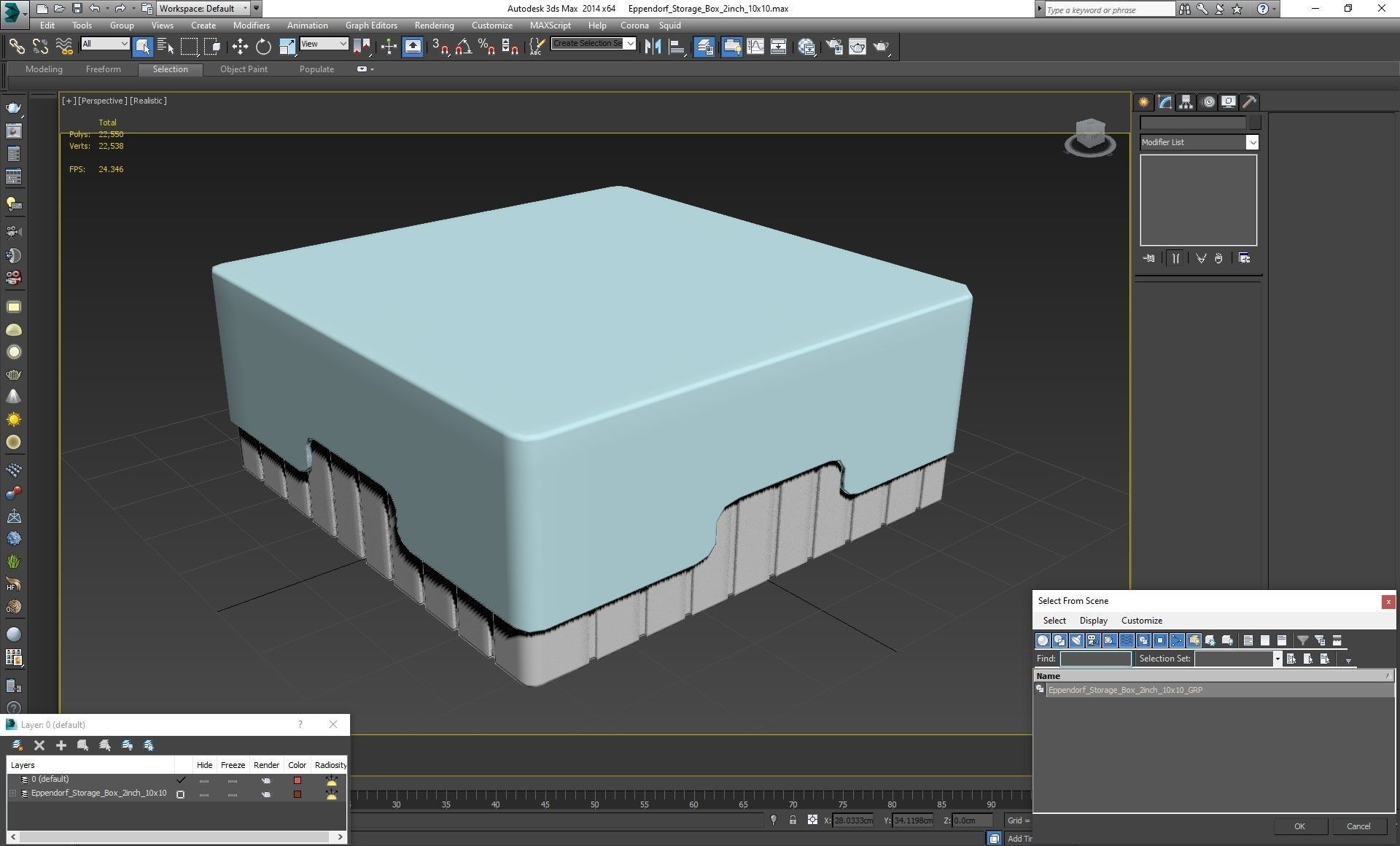Open the Create command panel tab
Screen dimensions: 1400x846
pos(1143,102)
